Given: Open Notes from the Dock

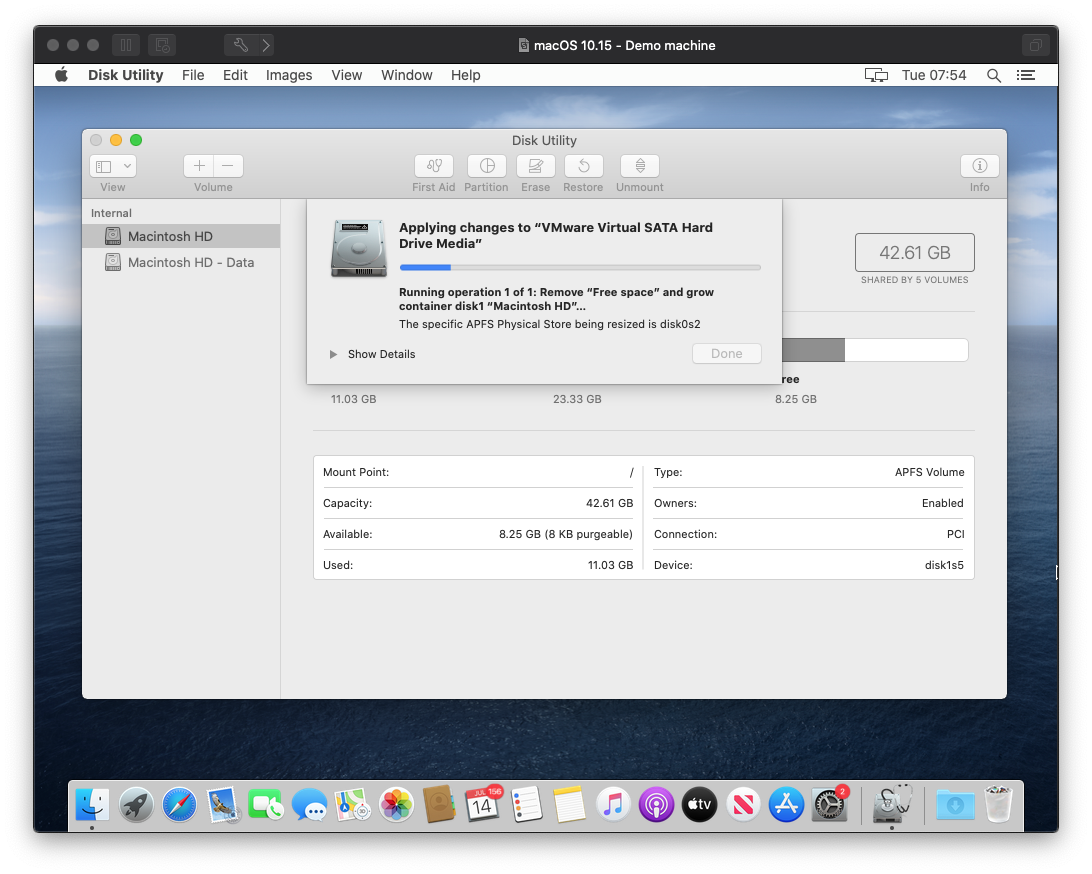Looking at the screenshot, I should point(570,805).
